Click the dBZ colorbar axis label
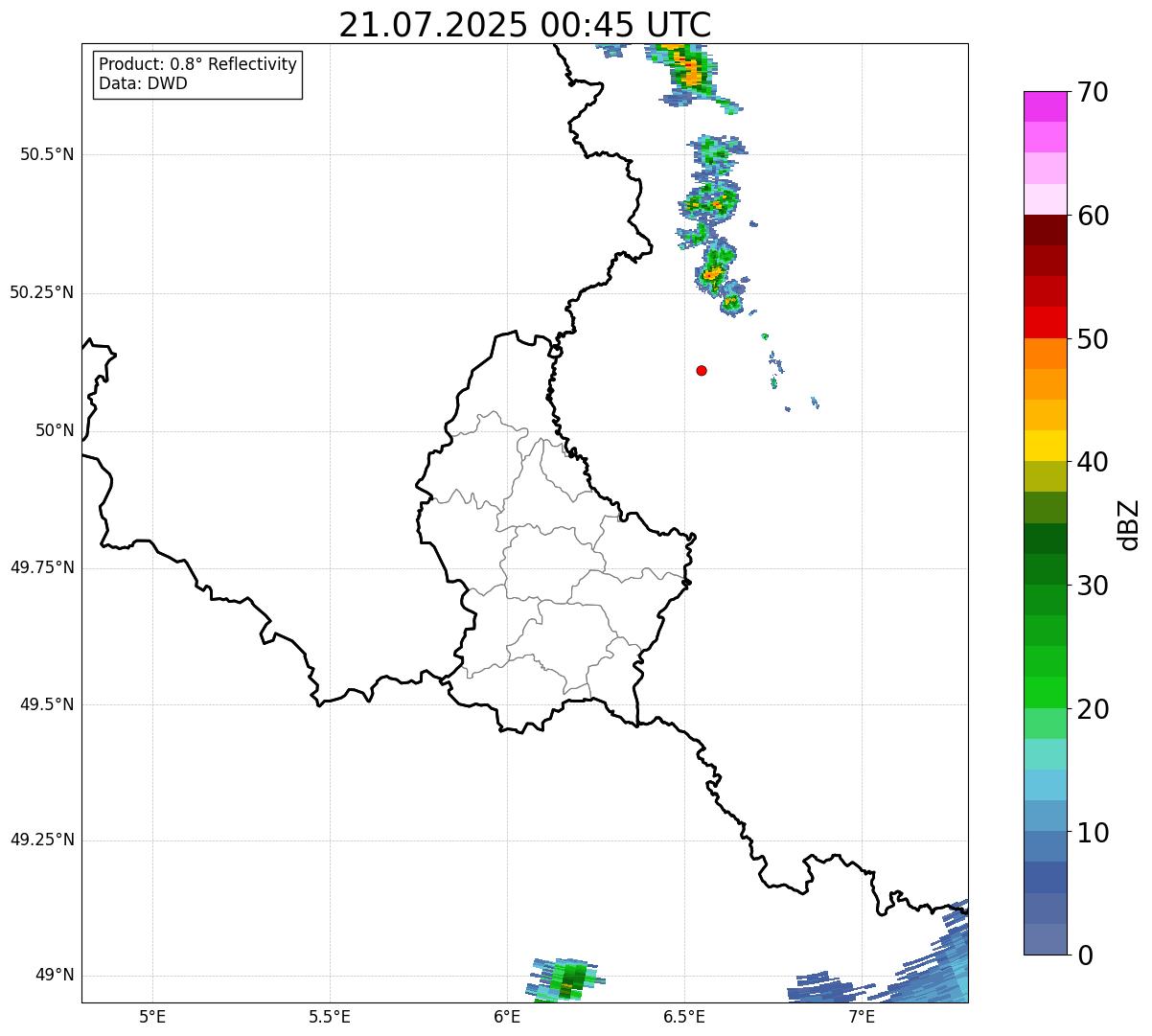Image resolution: width=1152 pixels, height=1036 pixels. [x=1129, y=524]
